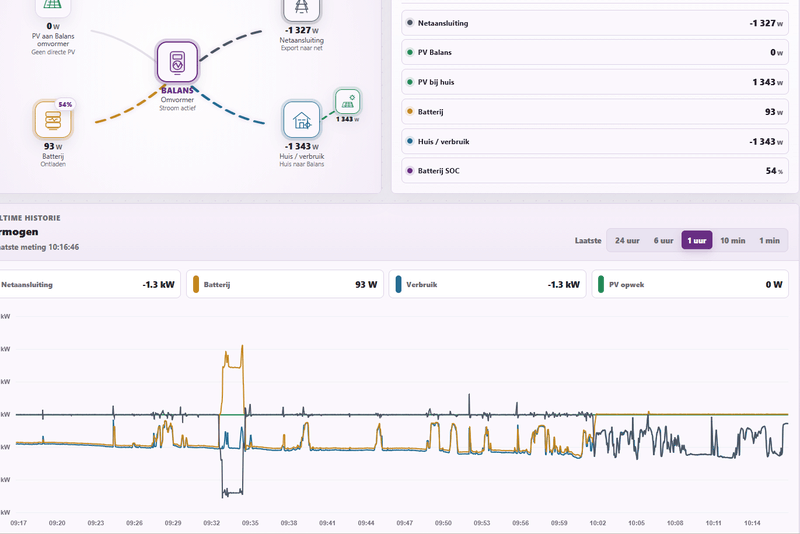Click the orange Batterij color dot in the list

[x=410, y=111]
